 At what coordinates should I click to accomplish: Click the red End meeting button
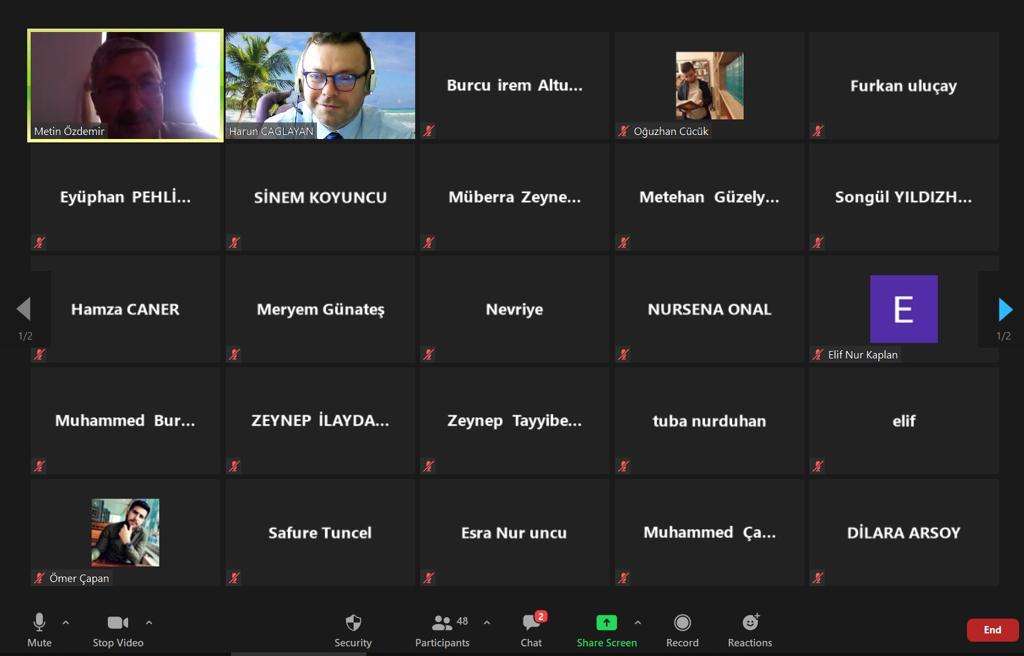992,630
